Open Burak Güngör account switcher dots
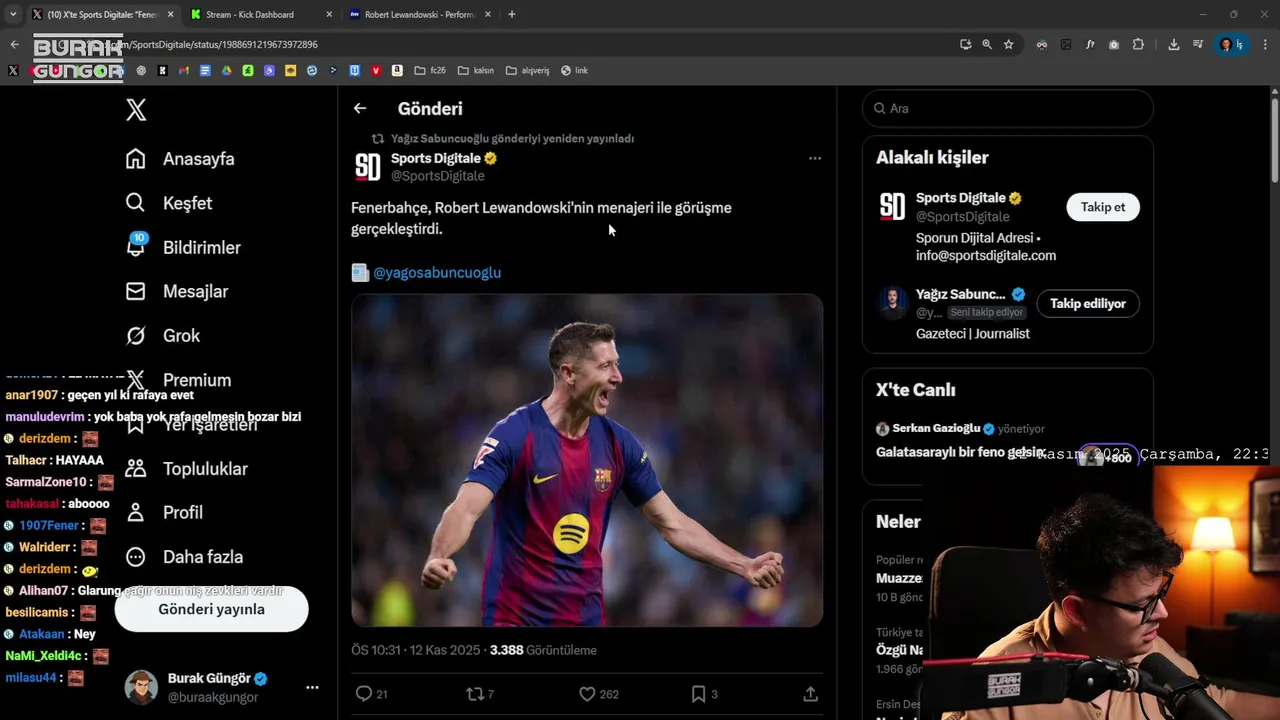The height and width of the screenshot is (720, 1280). (x=312, y=687)
